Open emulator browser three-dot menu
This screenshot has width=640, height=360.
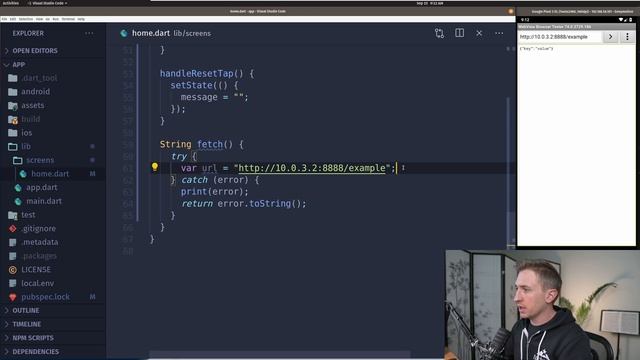pyautogui.click(x=627, y=37)
